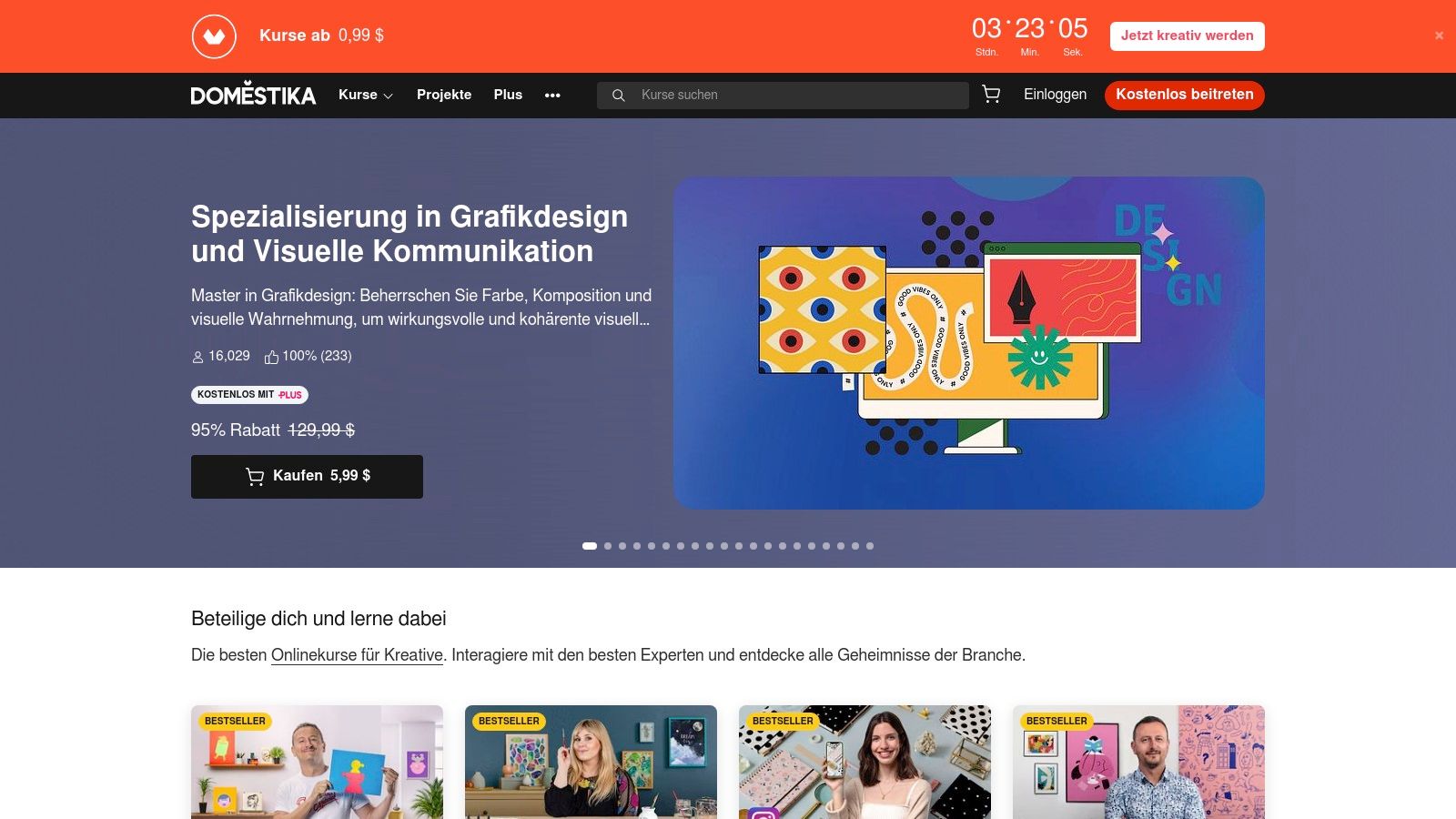Select the last carousel indicator dot
The width and height of the screenshot is (1456, 819).
[x=870, y=546]
